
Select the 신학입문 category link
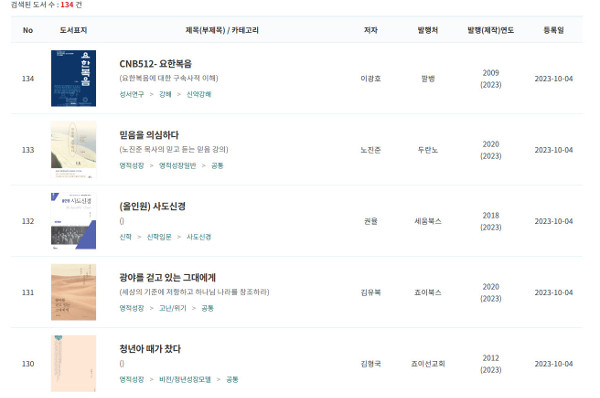(x=159, y=237)
